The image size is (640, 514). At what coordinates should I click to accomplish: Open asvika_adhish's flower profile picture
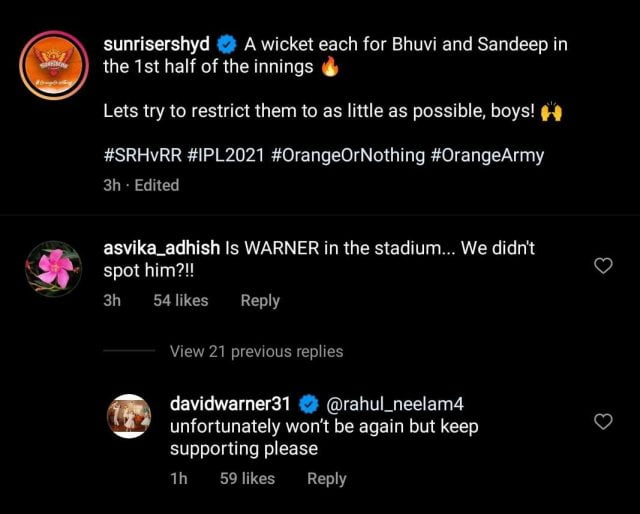point(52,268)
